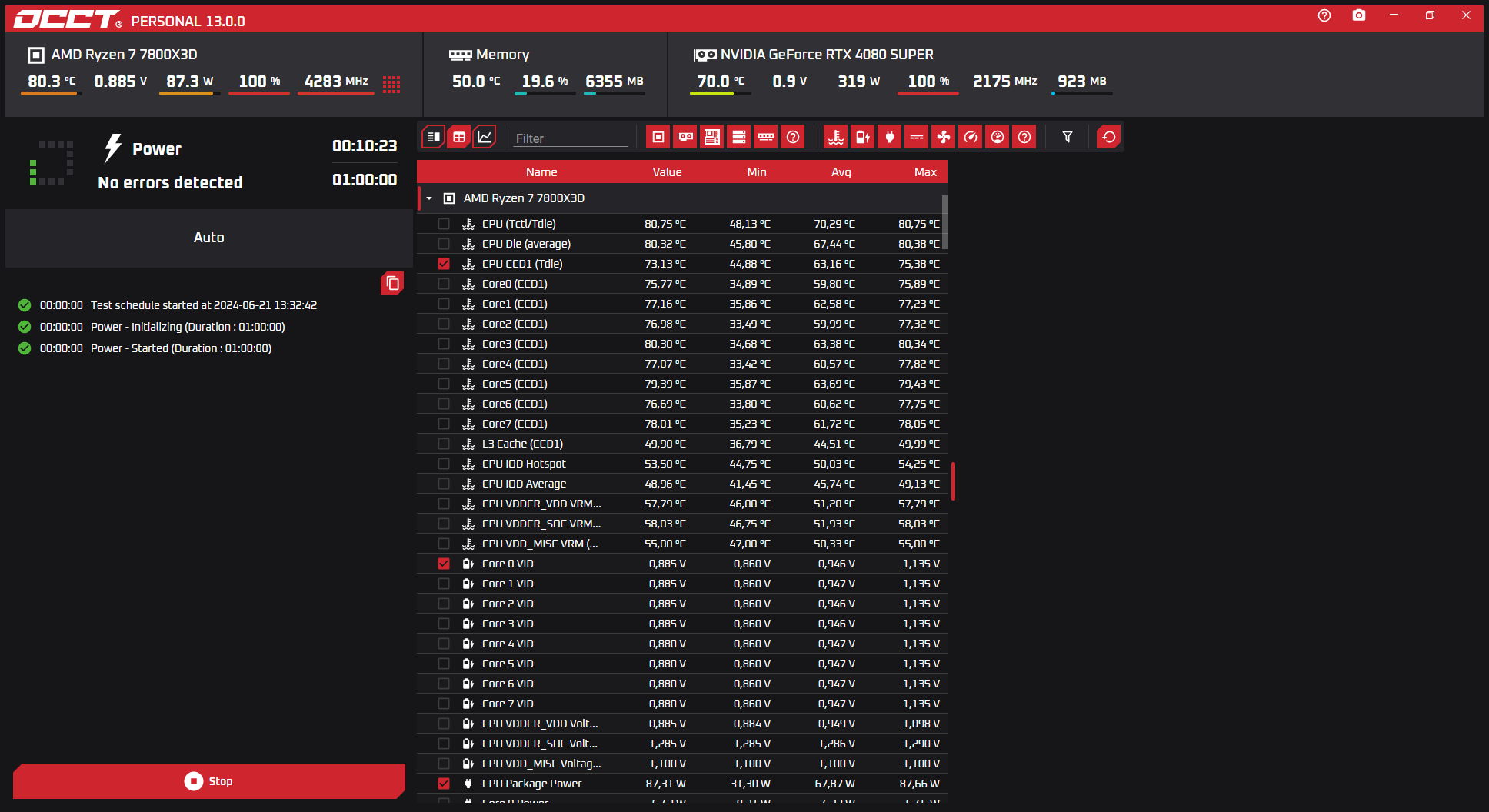Toggle the speedometer frequency filter icon
1489x812 pixels.
pos(971,137)
